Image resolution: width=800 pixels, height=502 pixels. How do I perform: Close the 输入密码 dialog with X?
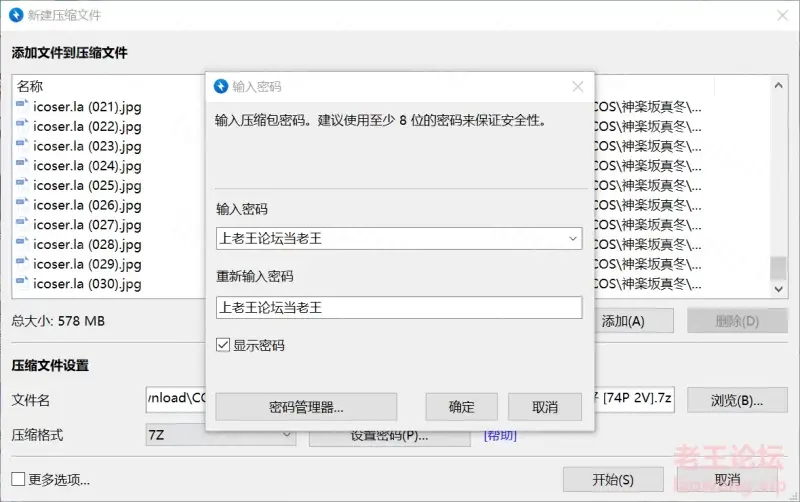coord(578,87)
